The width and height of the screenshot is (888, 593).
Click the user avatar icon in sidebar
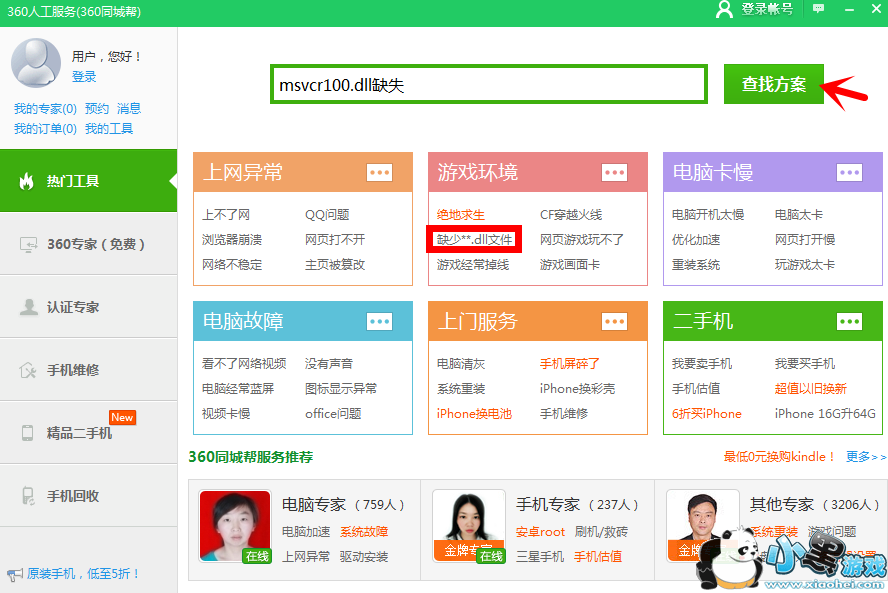[x=36, y=63]
